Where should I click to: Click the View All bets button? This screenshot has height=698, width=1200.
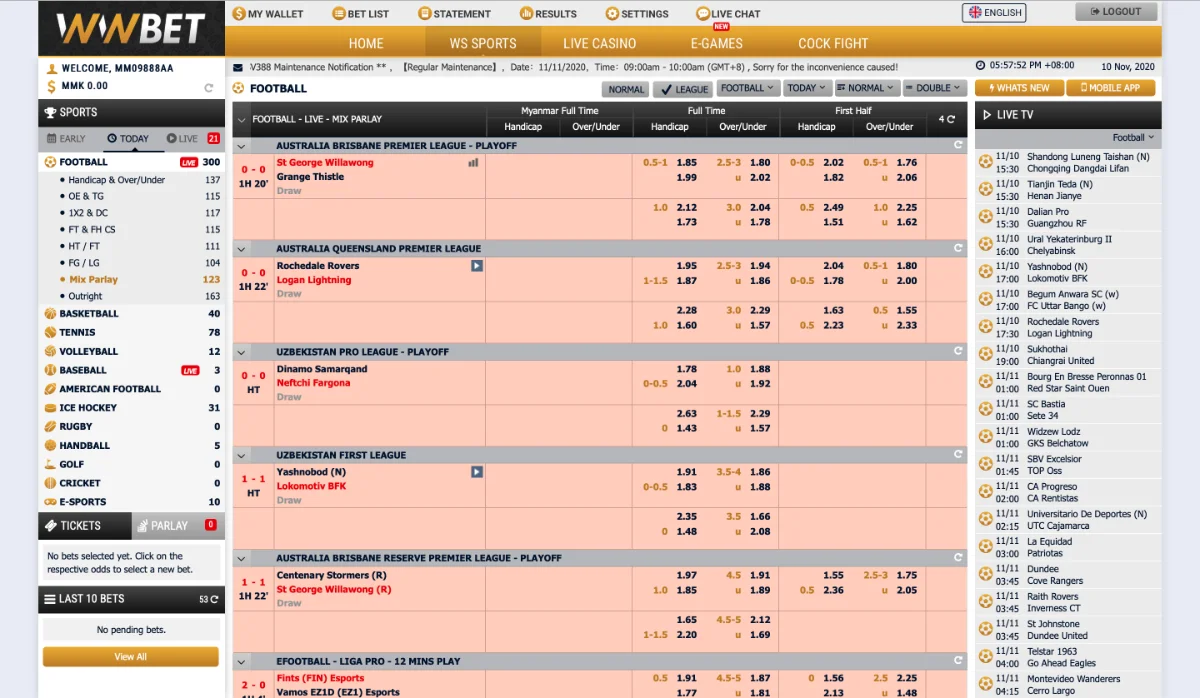pos(131,657)
